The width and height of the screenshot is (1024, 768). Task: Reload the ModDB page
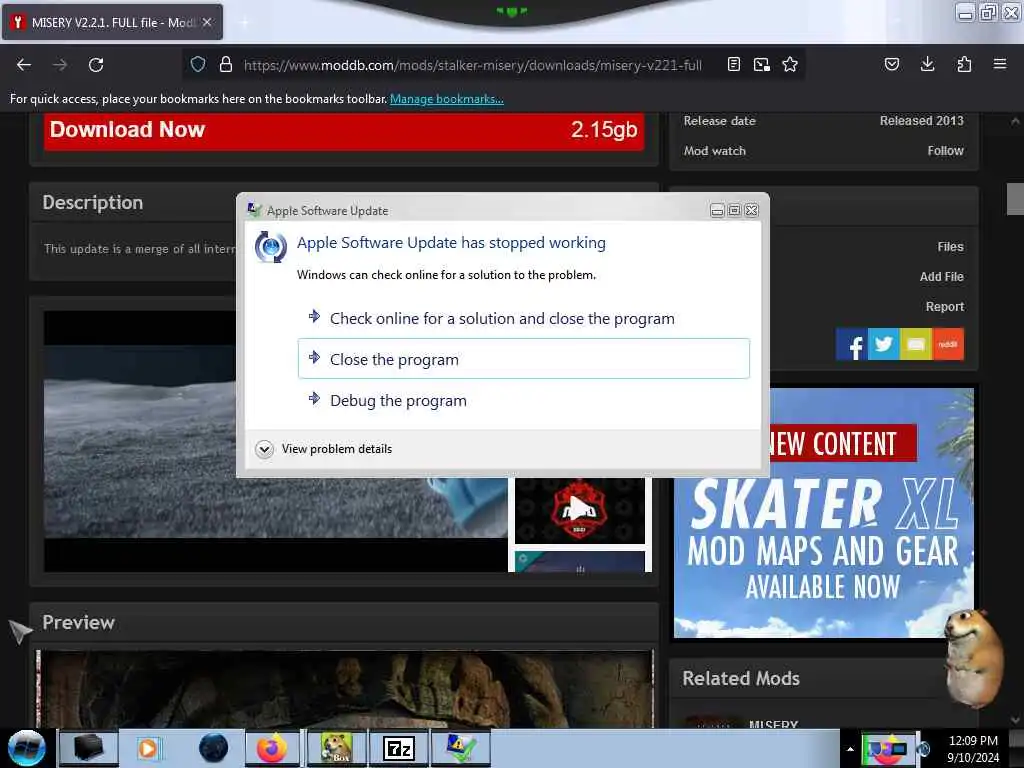pyautogui.click(x=96, y=65)
